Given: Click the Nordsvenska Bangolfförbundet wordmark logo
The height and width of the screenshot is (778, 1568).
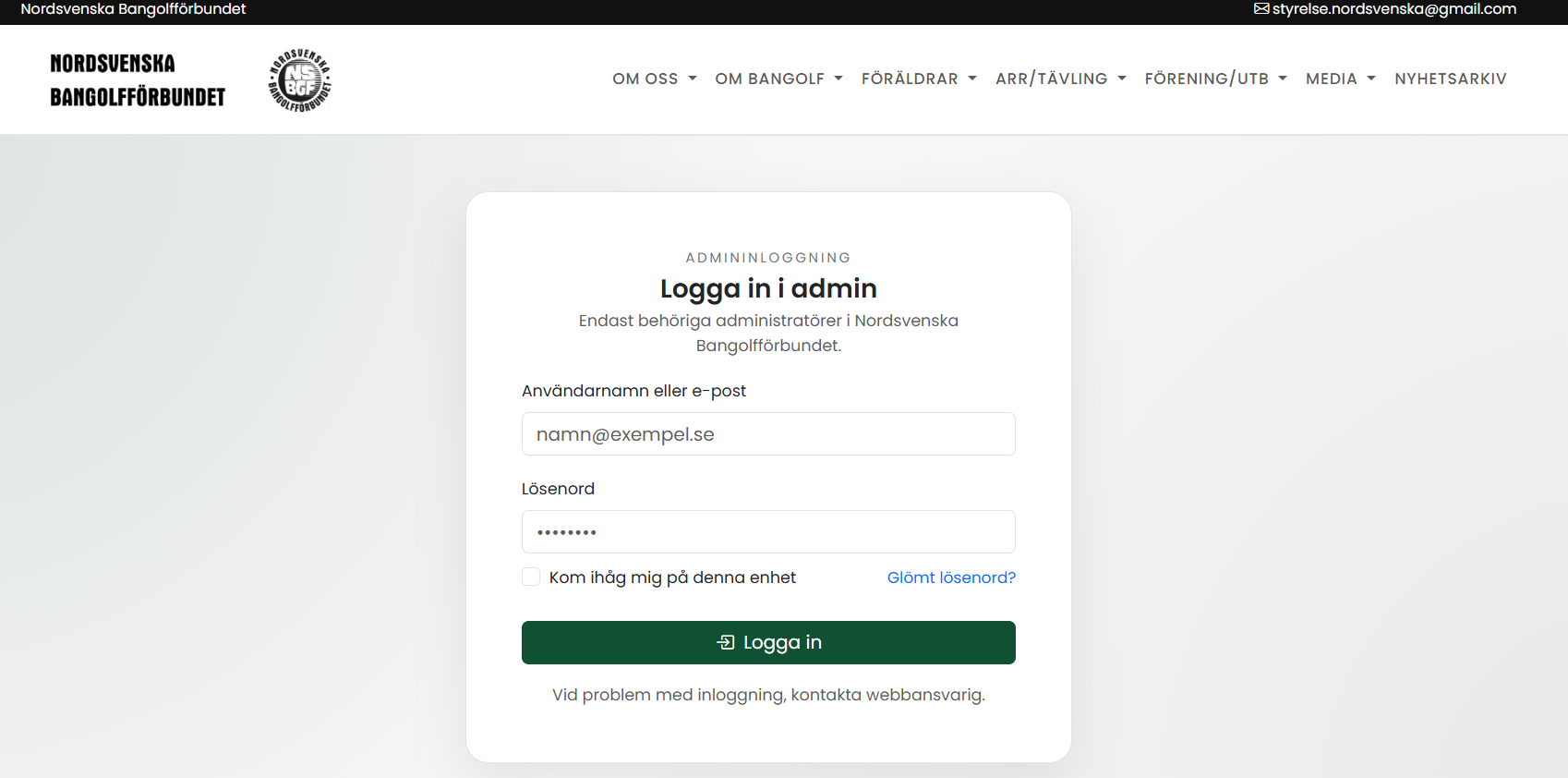Looking at the screenshot, I should tap(138, 80).
